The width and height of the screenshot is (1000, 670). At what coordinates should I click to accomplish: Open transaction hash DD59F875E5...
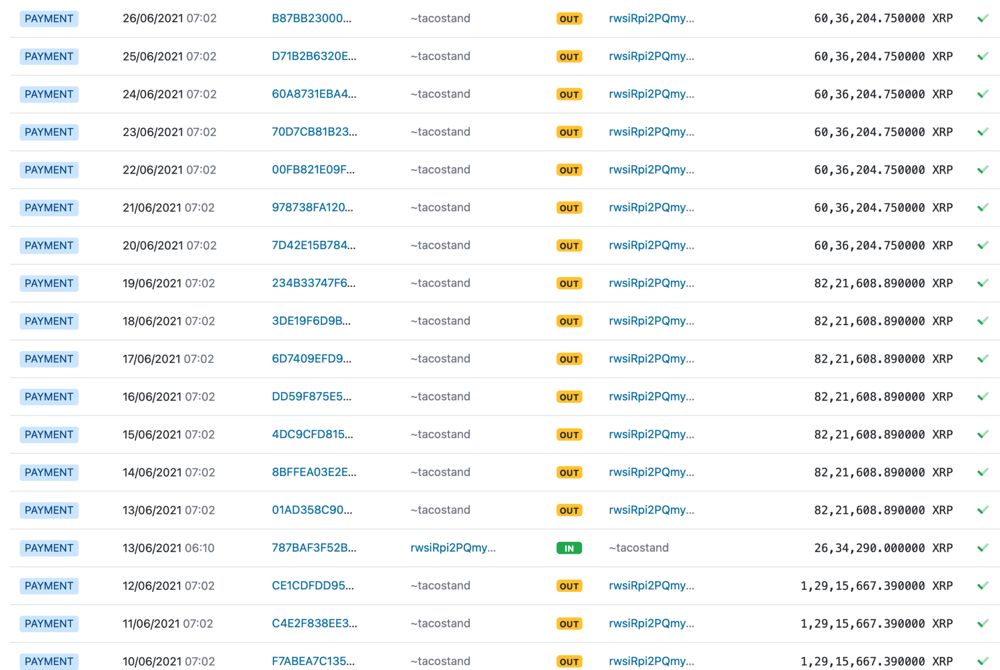pyautogui.click(x=311, y=397)
